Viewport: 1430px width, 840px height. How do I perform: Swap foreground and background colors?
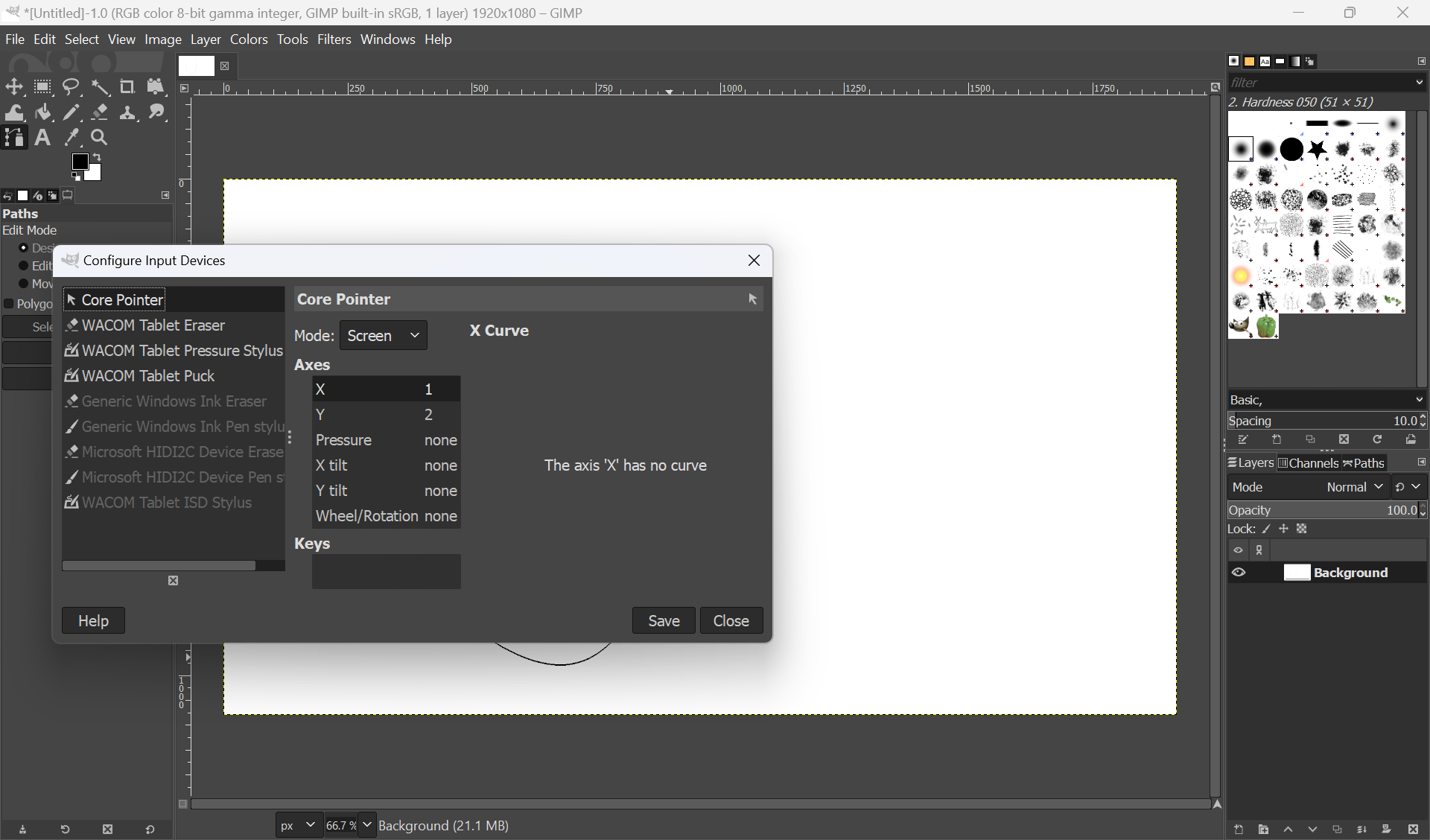97,157
